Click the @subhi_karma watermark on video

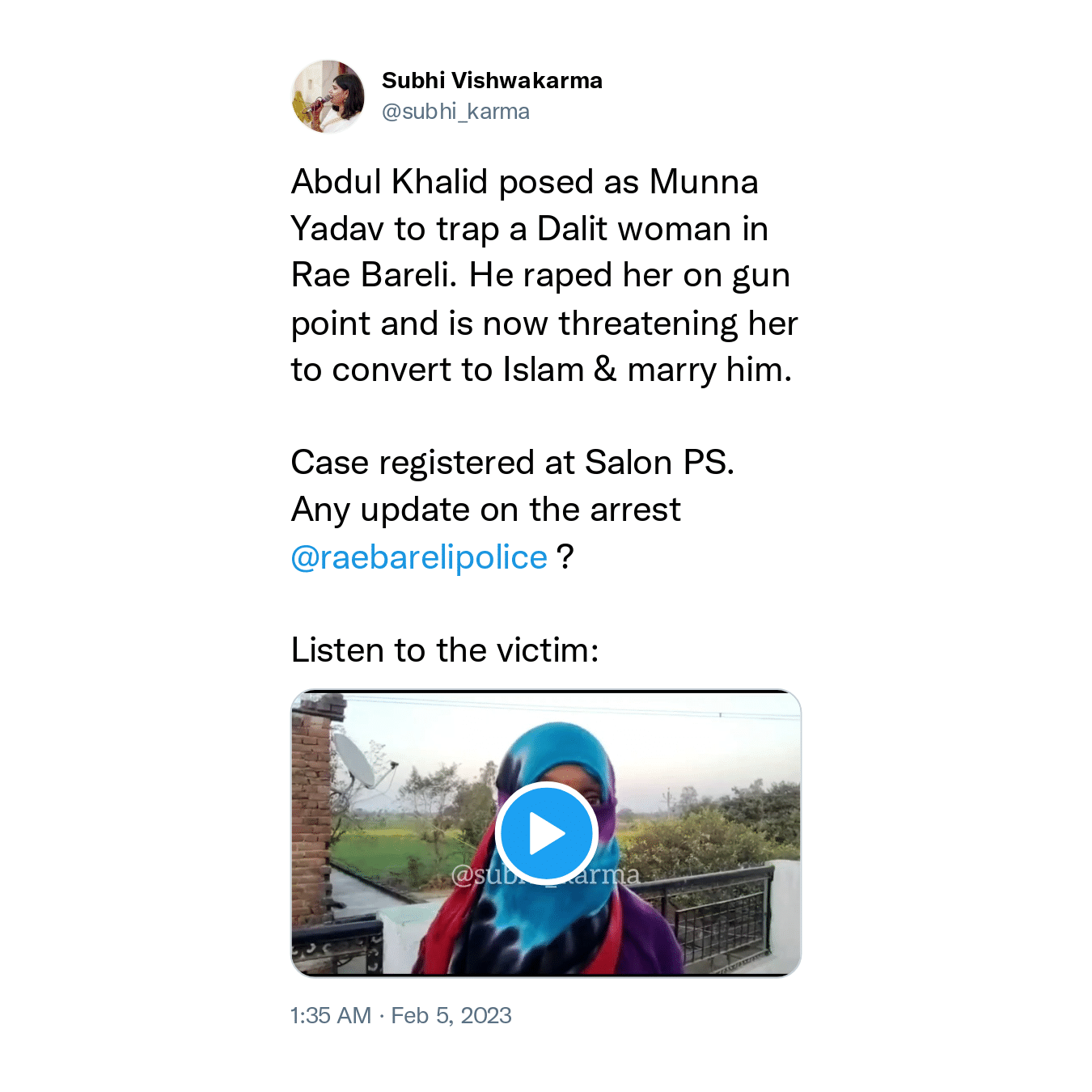[545, 875]
